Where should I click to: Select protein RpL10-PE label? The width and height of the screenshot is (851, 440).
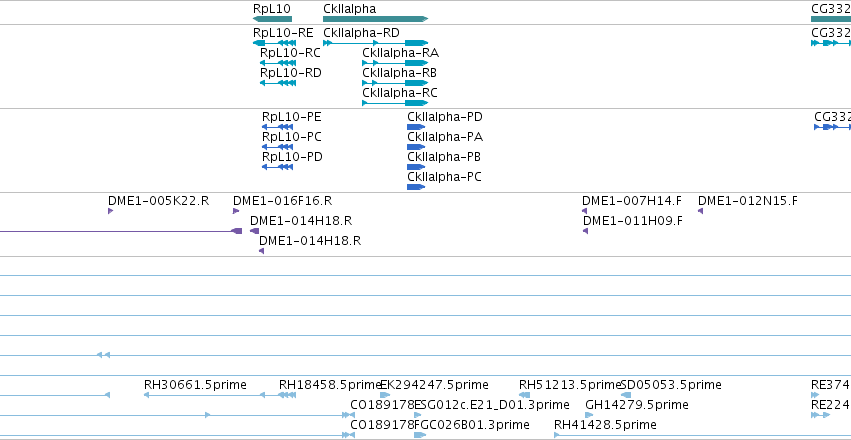(x=291, y=117)
